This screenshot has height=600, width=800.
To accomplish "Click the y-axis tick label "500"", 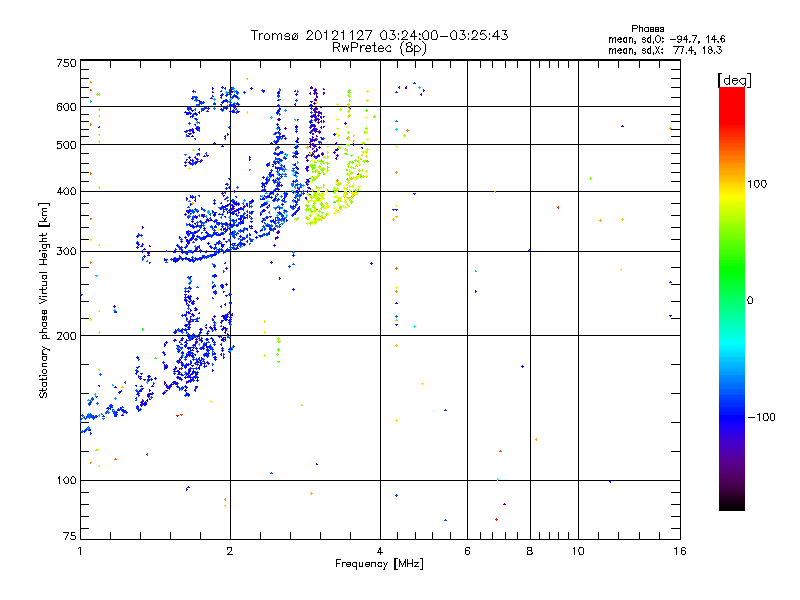I will tap(66, 145).
